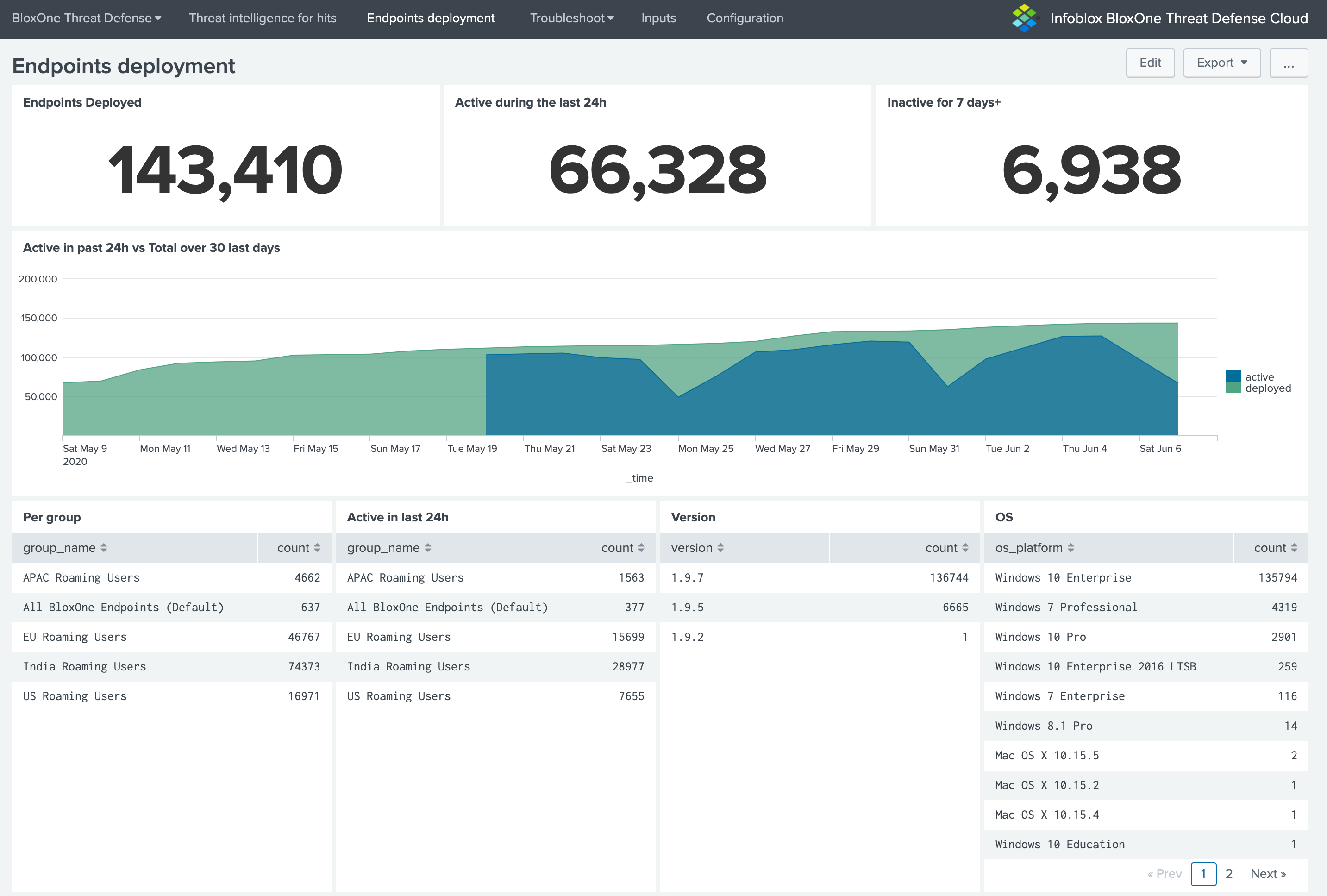Select Endpoints deployment tab
The height and width of the screenshot is (896, 1327).
(x=431, y=18)
